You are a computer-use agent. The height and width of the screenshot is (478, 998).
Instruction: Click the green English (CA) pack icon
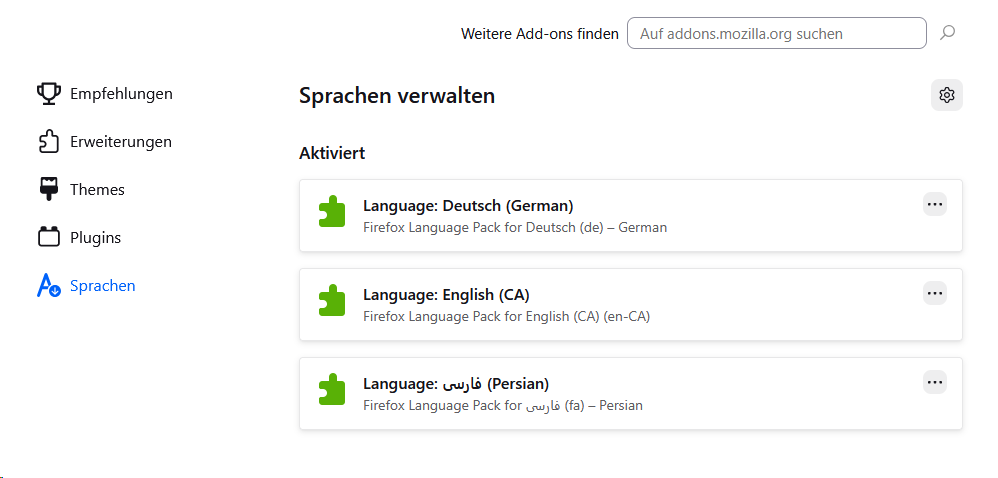coord(331,300)
